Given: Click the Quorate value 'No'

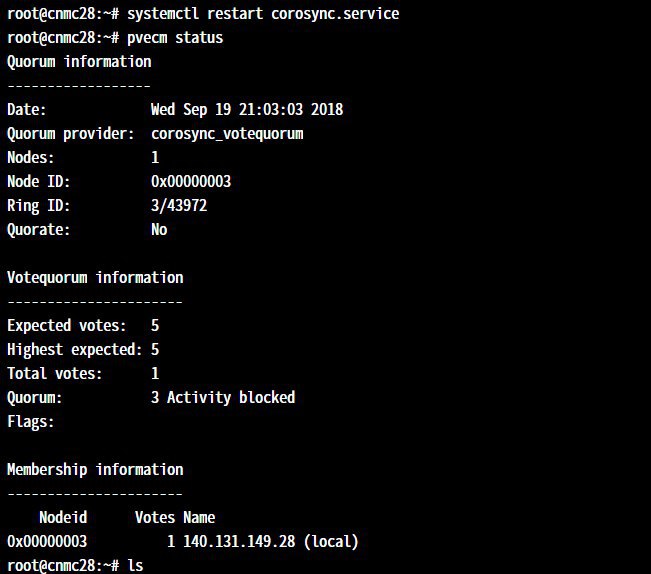Looking at the screenshot, I should pyautogui.click(x=159, y=230).
